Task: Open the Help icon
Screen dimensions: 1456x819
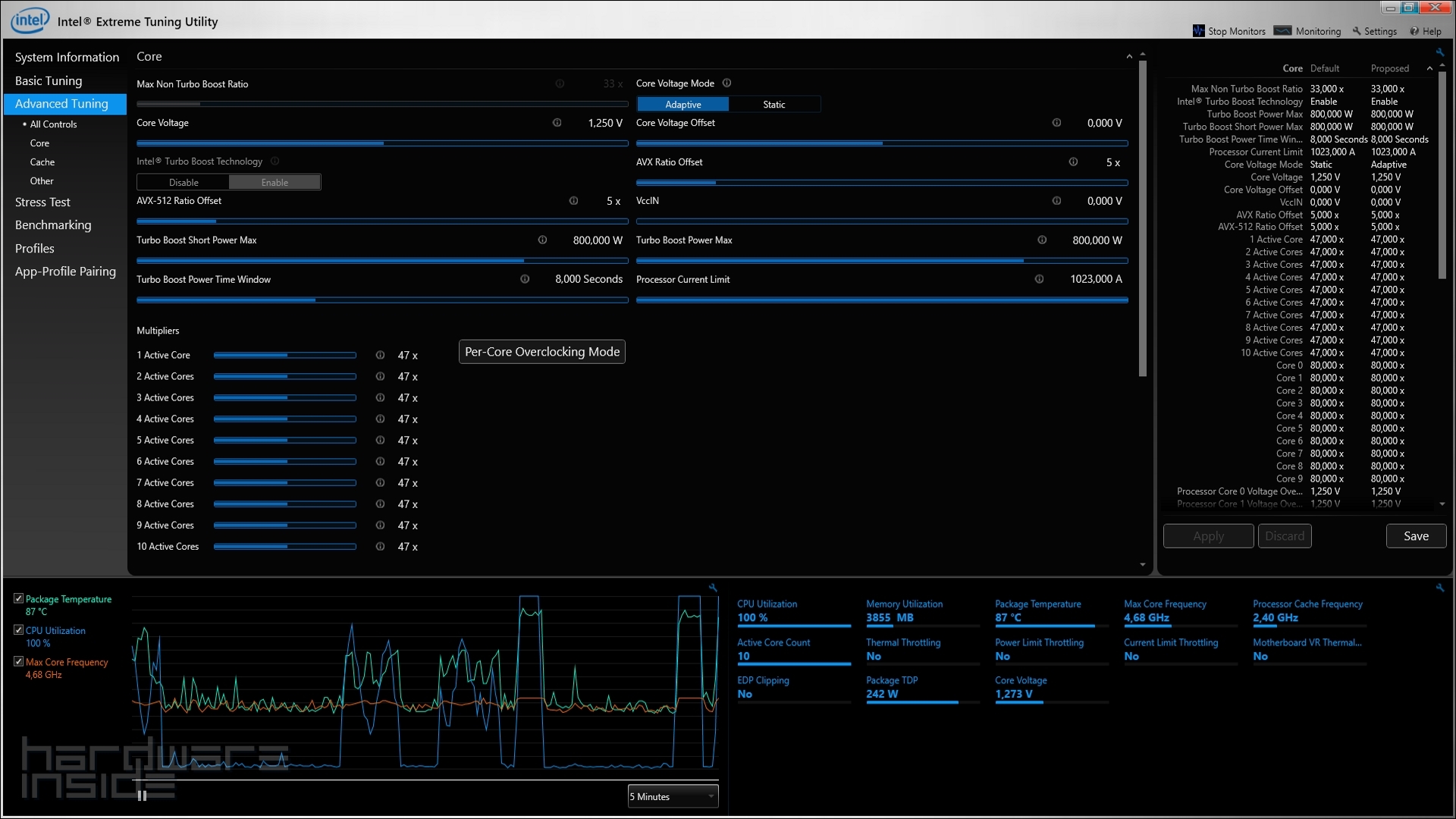Action: pyautogui.click(x=1414, y=31)
